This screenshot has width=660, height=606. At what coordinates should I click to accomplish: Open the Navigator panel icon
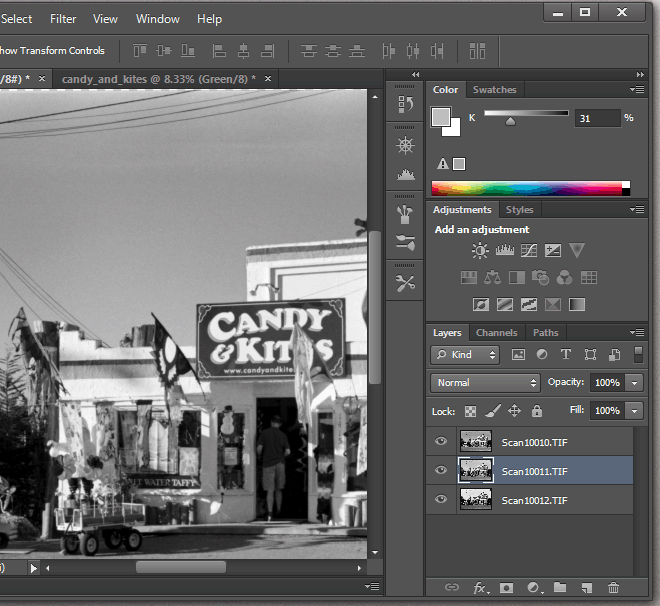click(x=405, y=145)
